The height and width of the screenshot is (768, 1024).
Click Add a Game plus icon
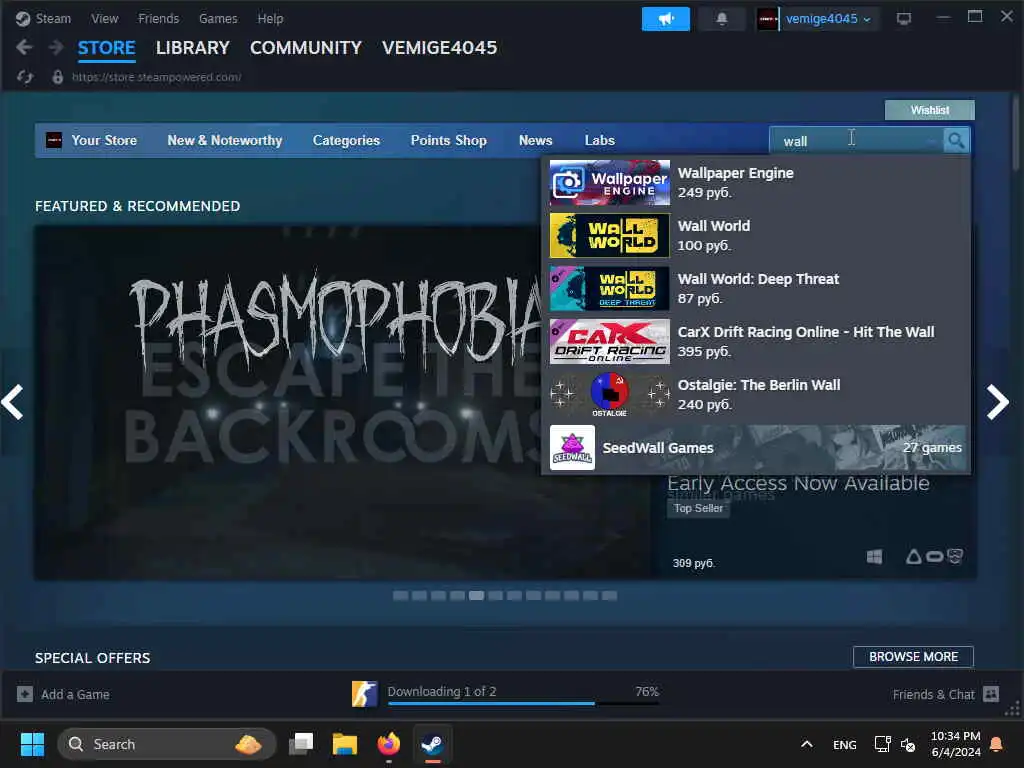pos(25,694)
